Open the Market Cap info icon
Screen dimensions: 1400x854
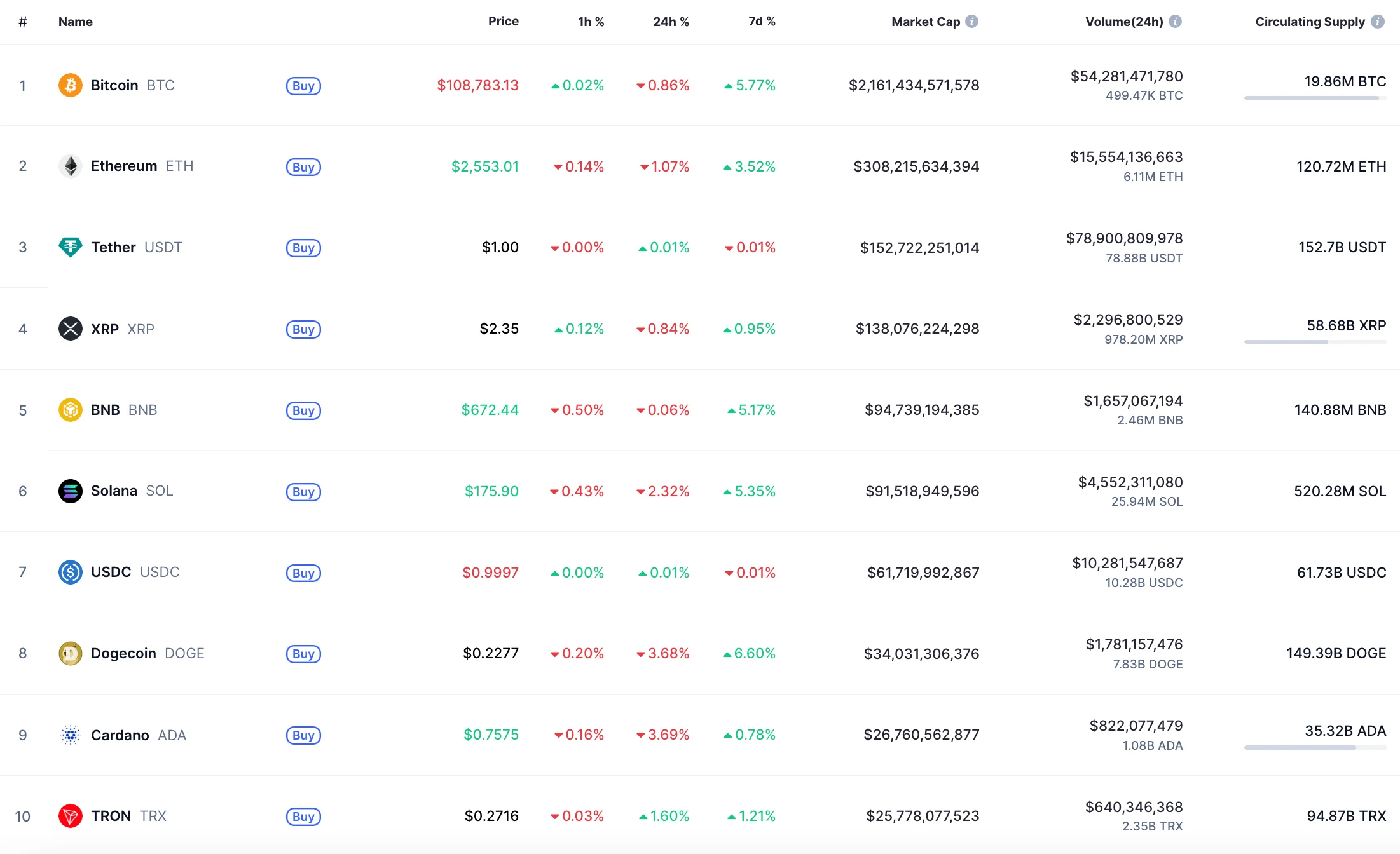971,22
